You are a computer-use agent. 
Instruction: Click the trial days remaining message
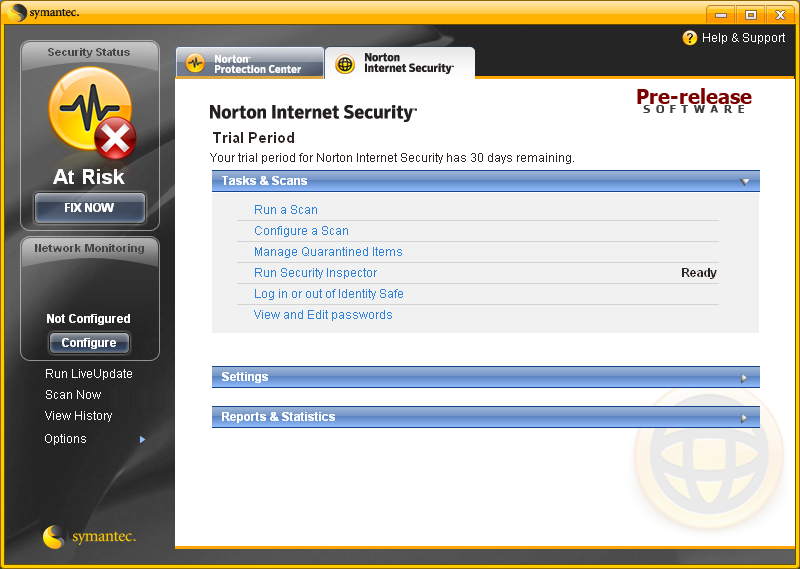point(392,158)
